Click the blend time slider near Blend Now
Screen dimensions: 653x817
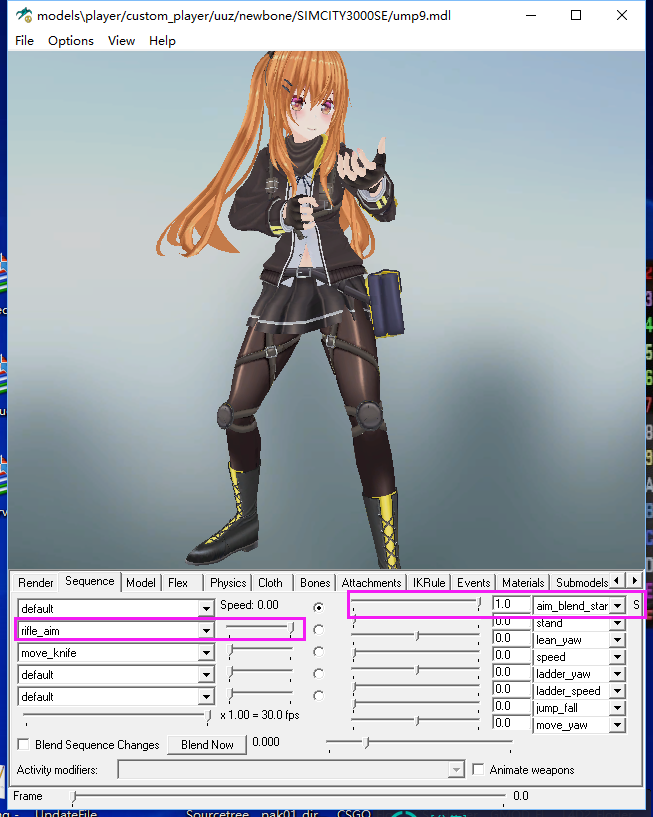pos(419,742)
